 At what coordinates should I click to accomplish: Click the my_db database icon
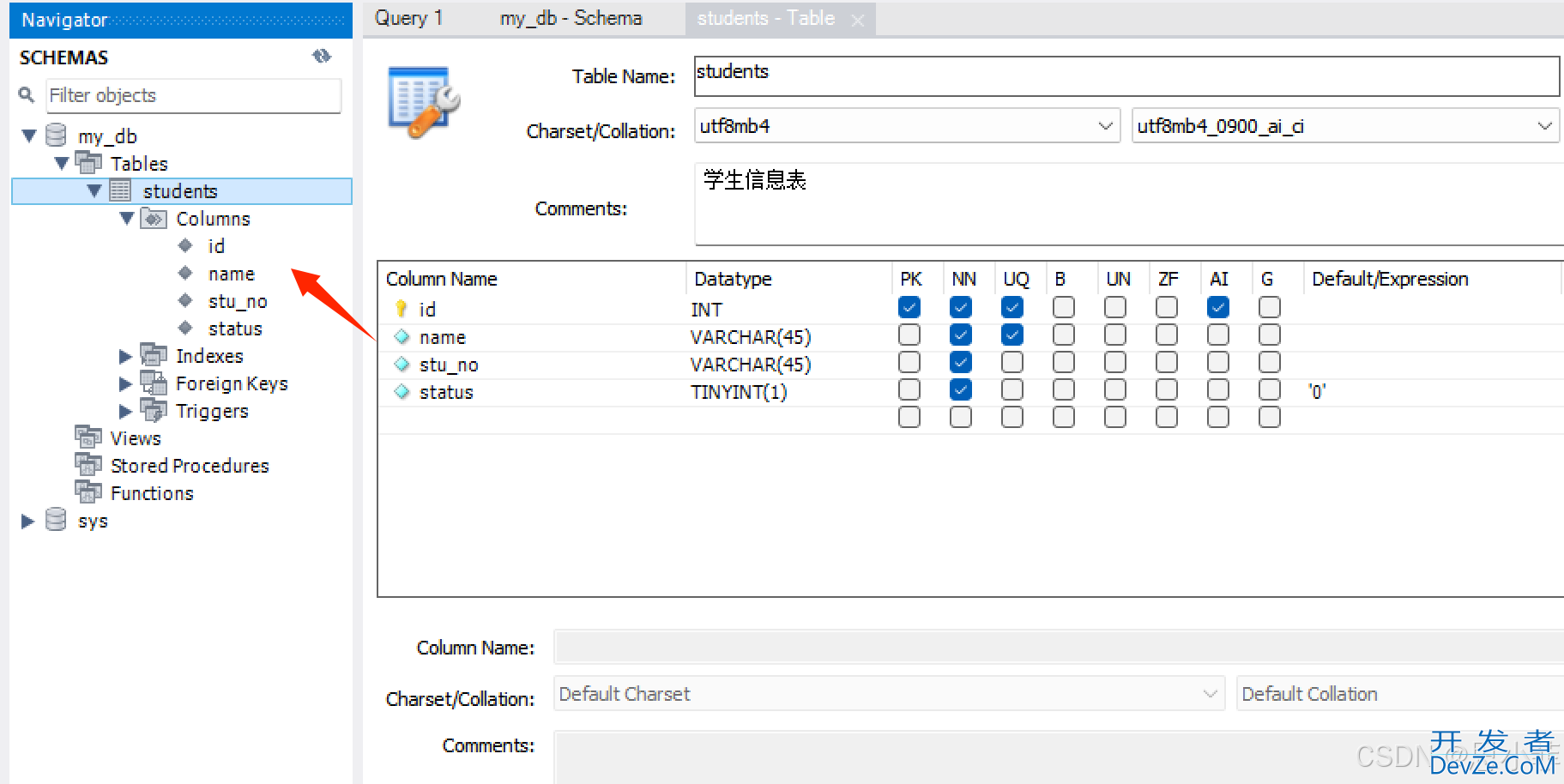tap(56, 136)
